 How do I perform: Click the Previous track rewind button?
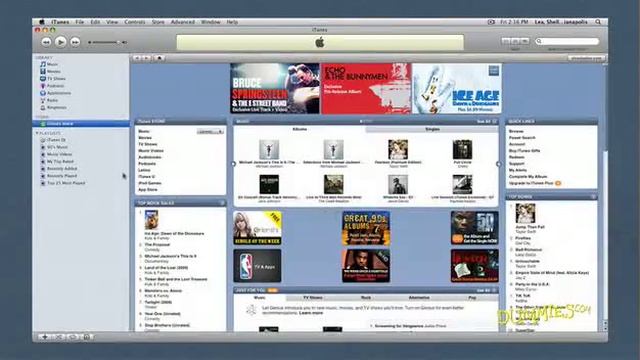[46, 42]
